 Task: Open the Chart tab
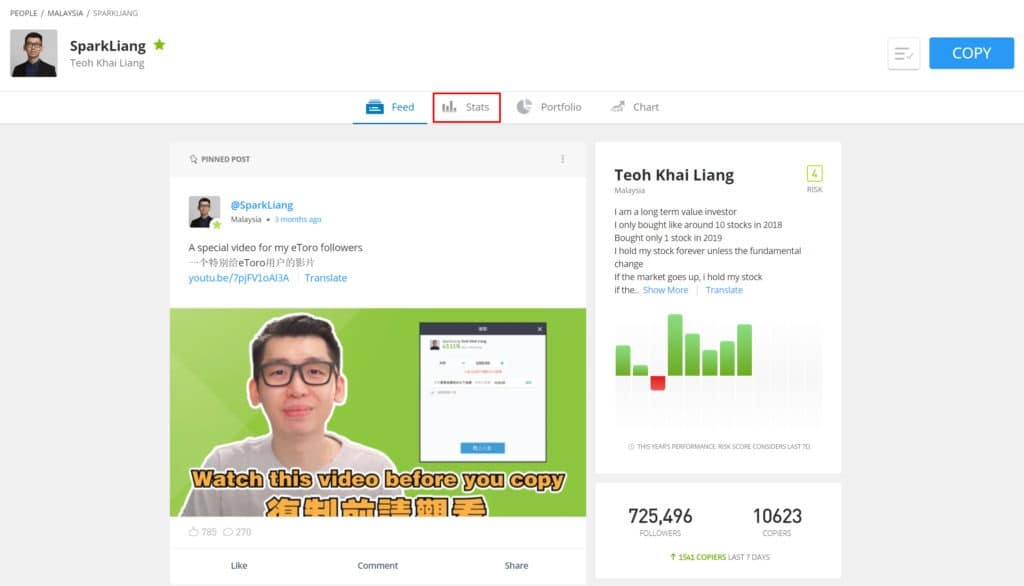pyautogui.click(x=635, y=107)
